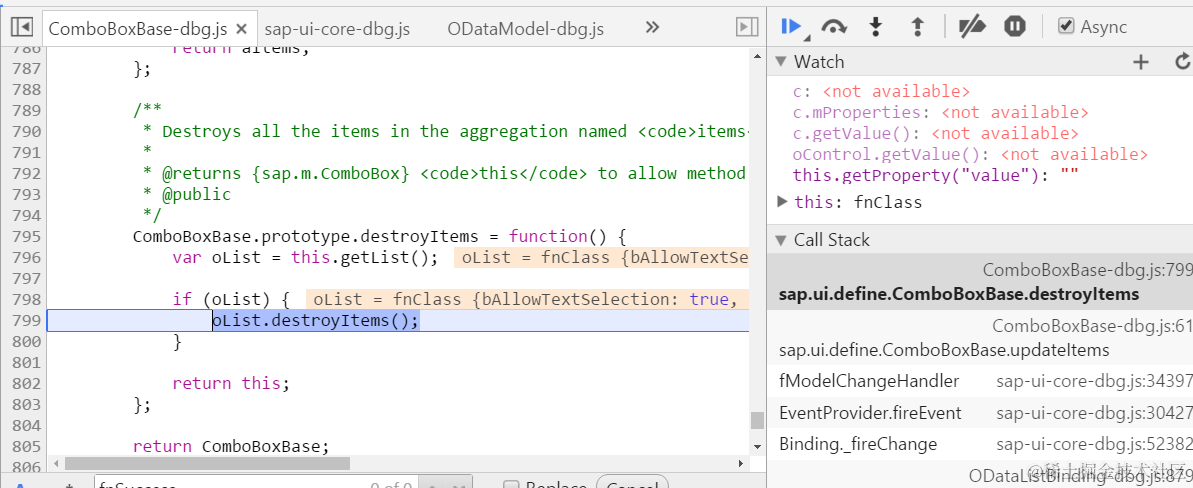The image size is (1193, 488).
Task: Select watch entry 'c: <not available>'
Action: click(x=881, y=91)
